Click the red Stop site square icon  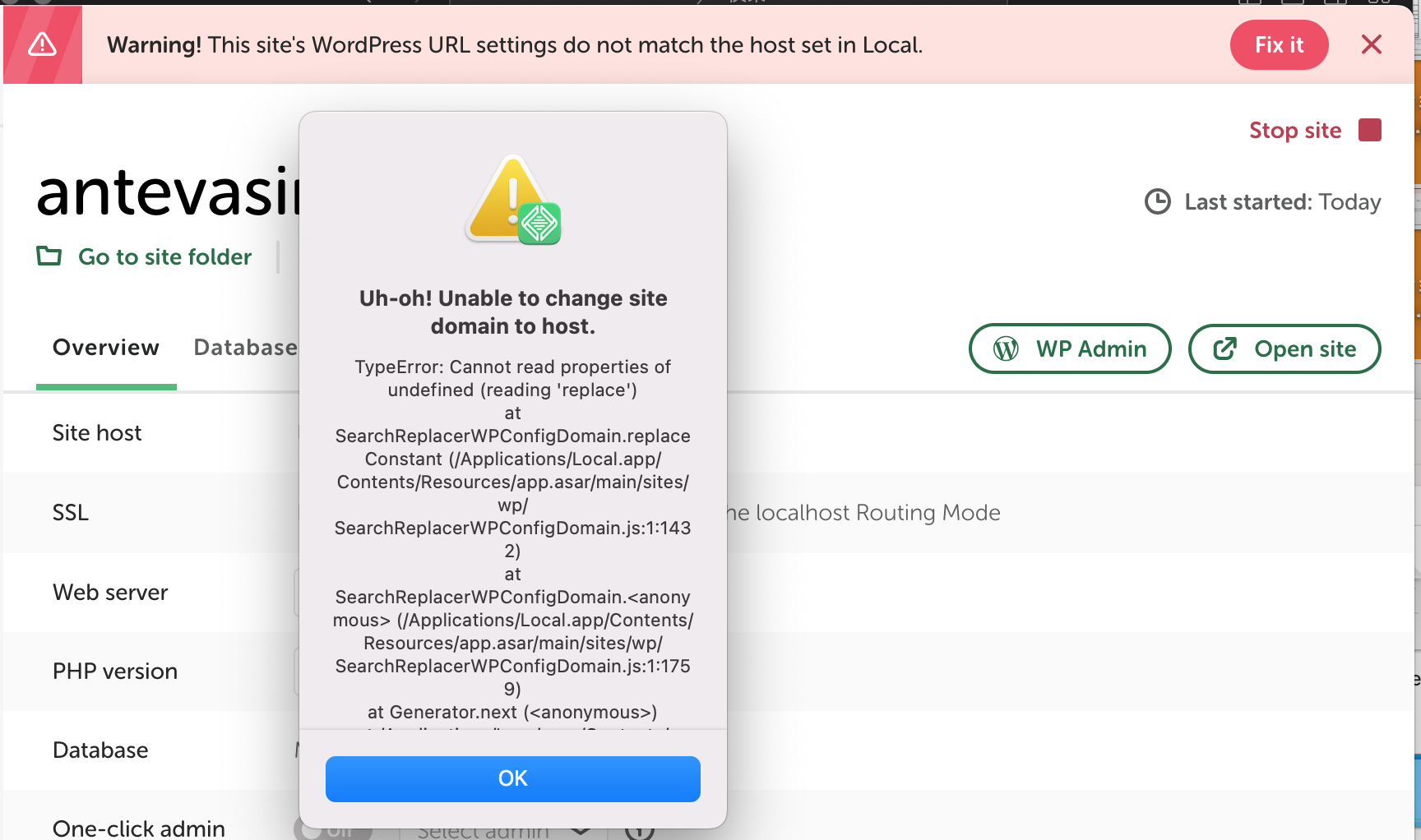point(1369,130)
